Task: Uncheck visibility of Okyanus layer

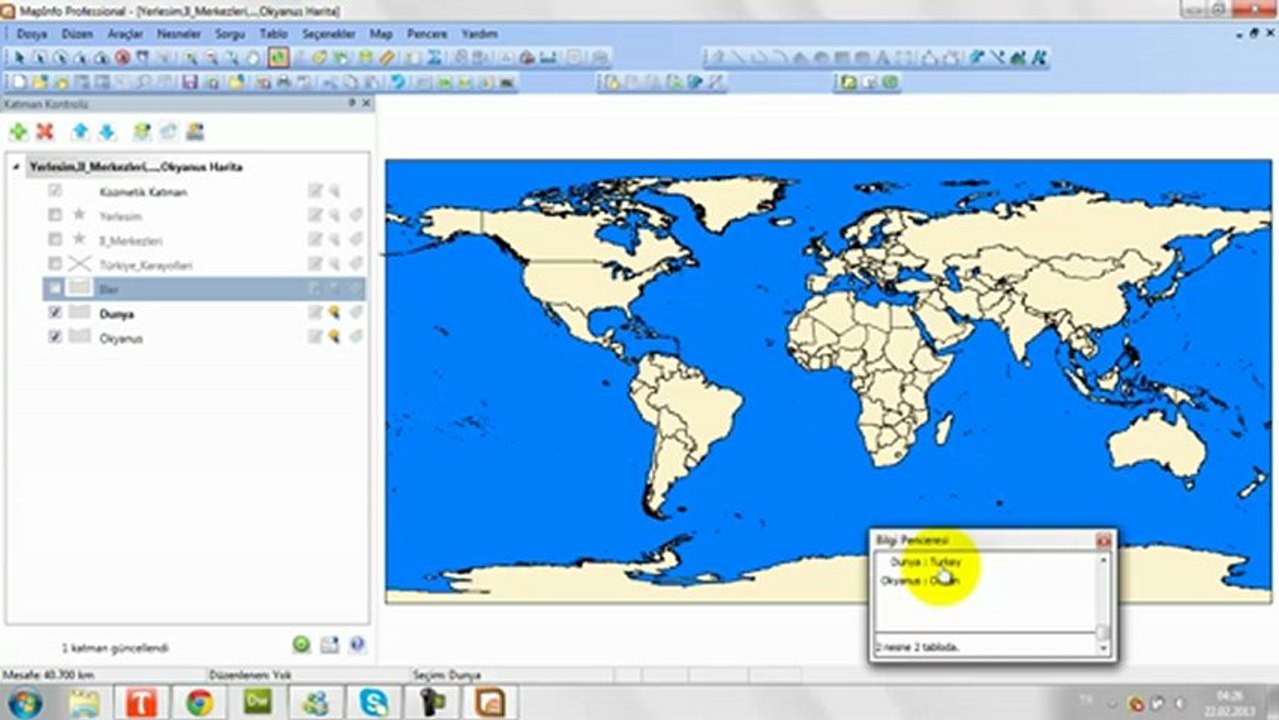Action: point(55,338)
